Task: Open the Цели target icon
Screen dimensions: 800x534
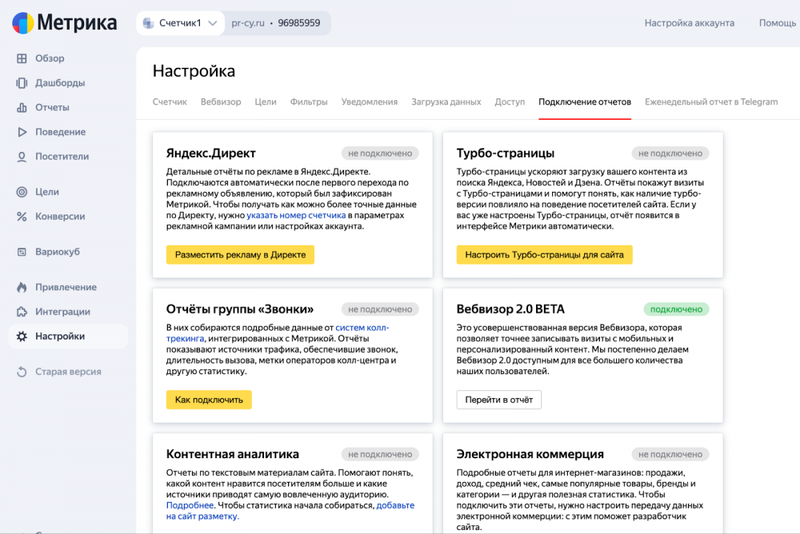Action: tap(21, 192)
